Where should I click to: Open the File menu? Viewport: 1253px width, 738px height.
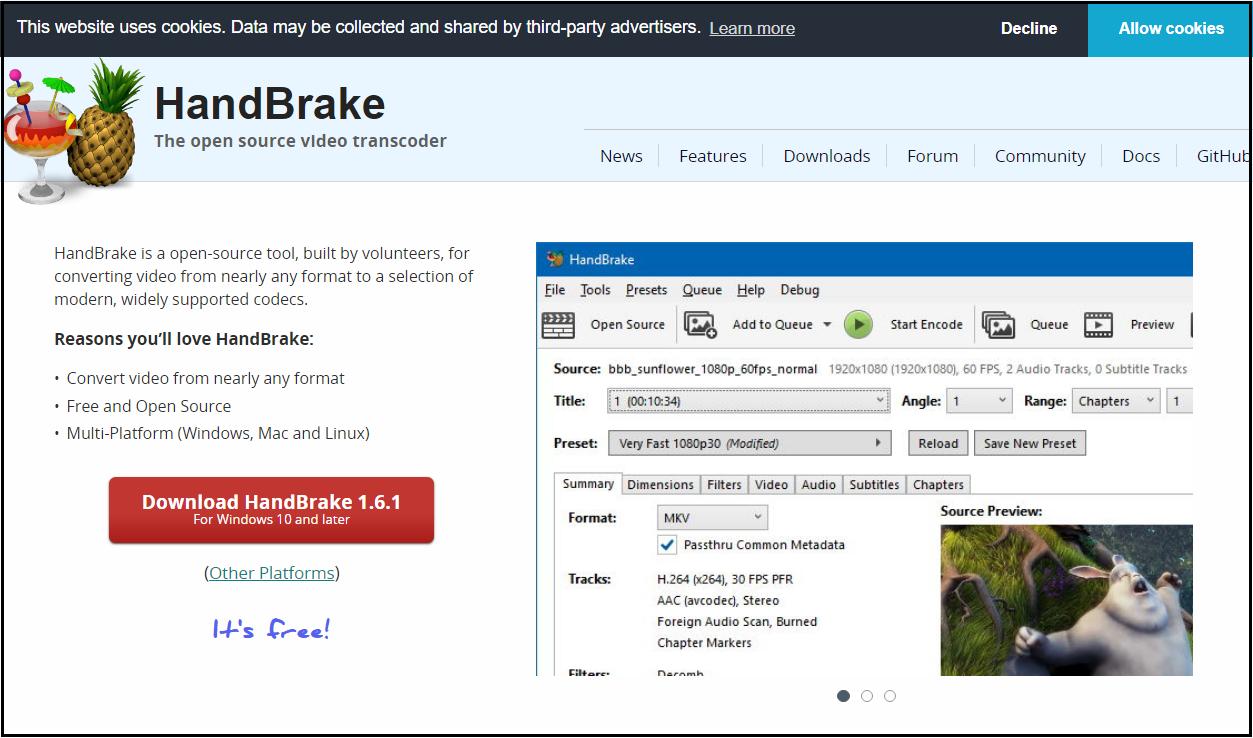pos(554,290)
